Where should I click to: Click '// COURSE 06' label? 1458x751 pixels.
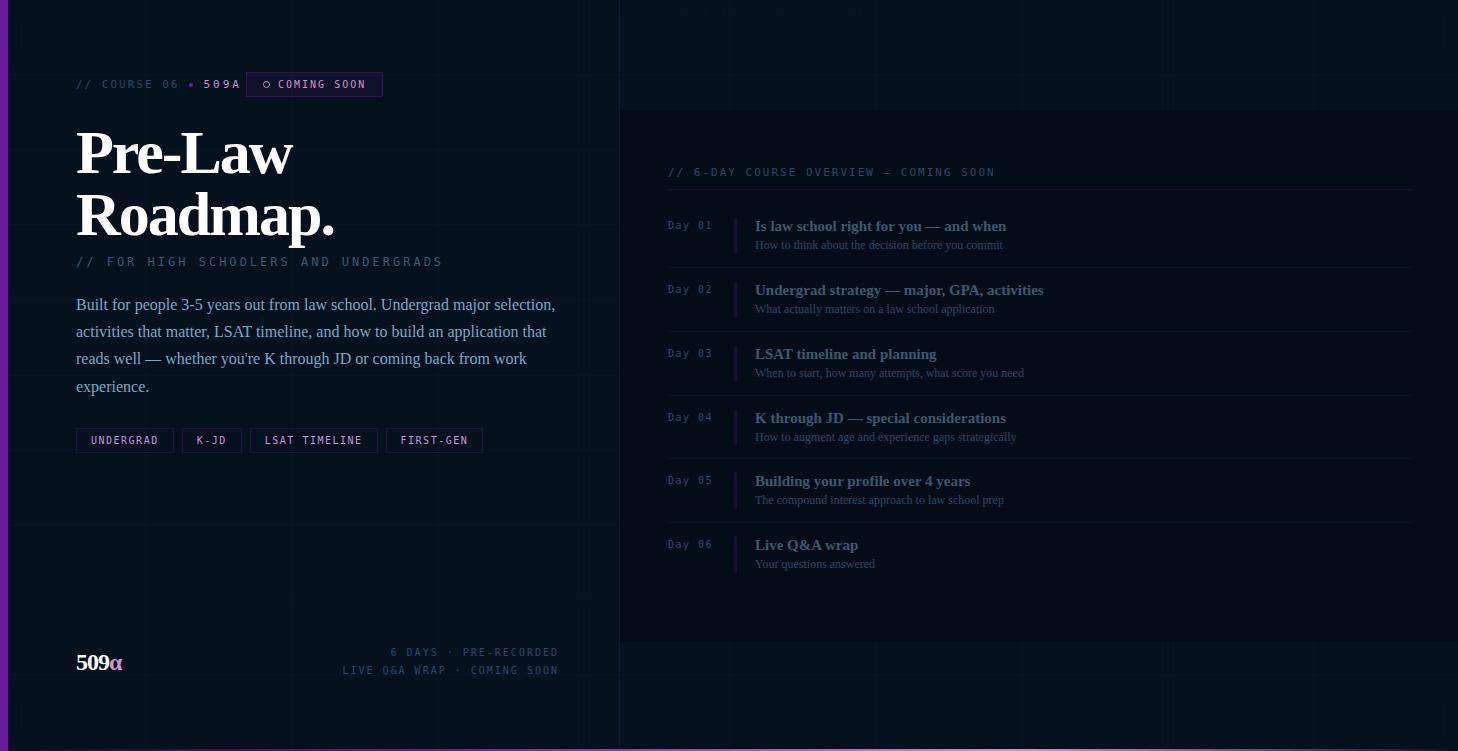(127, 85)
